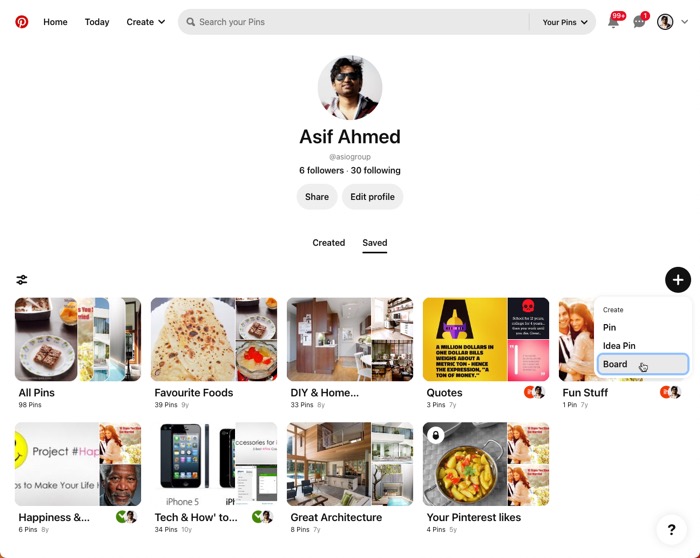
Task: Open the Favourite Foods board thumbnail
Action: (x=214, y=339)
